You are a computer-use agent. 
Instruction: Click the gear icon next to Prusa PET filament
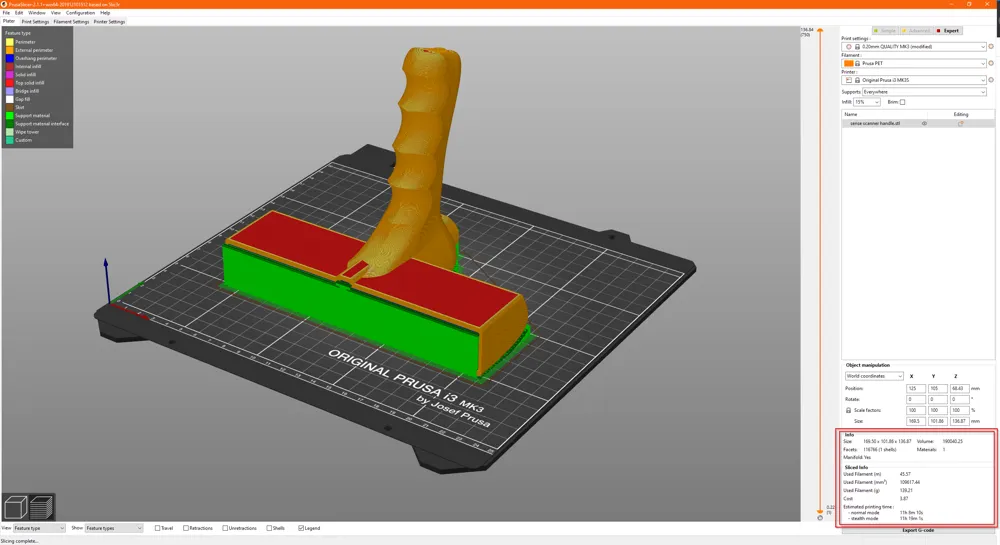coord(990,63)
